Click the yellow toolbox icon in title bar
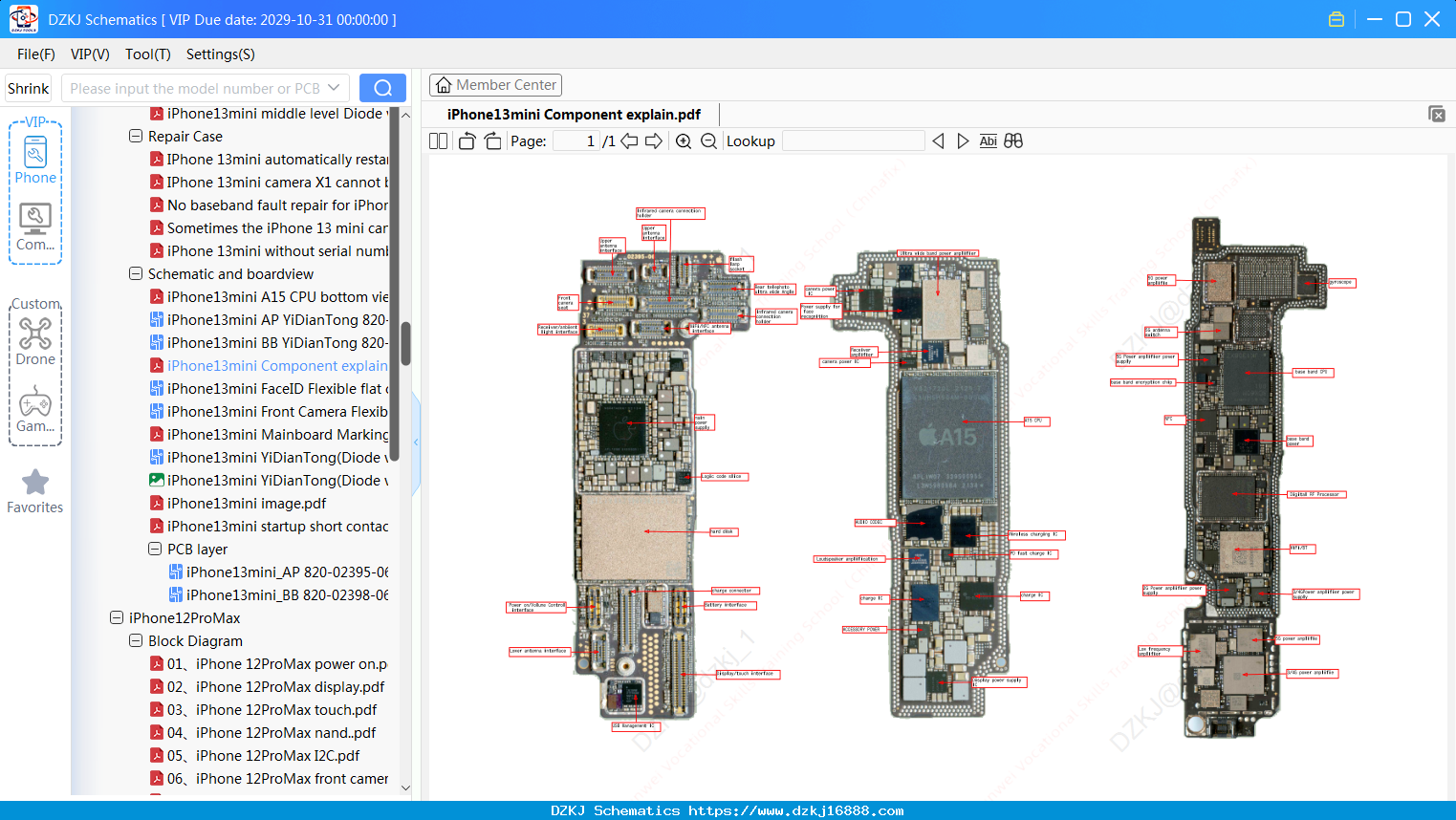 tap(1336, 19)
